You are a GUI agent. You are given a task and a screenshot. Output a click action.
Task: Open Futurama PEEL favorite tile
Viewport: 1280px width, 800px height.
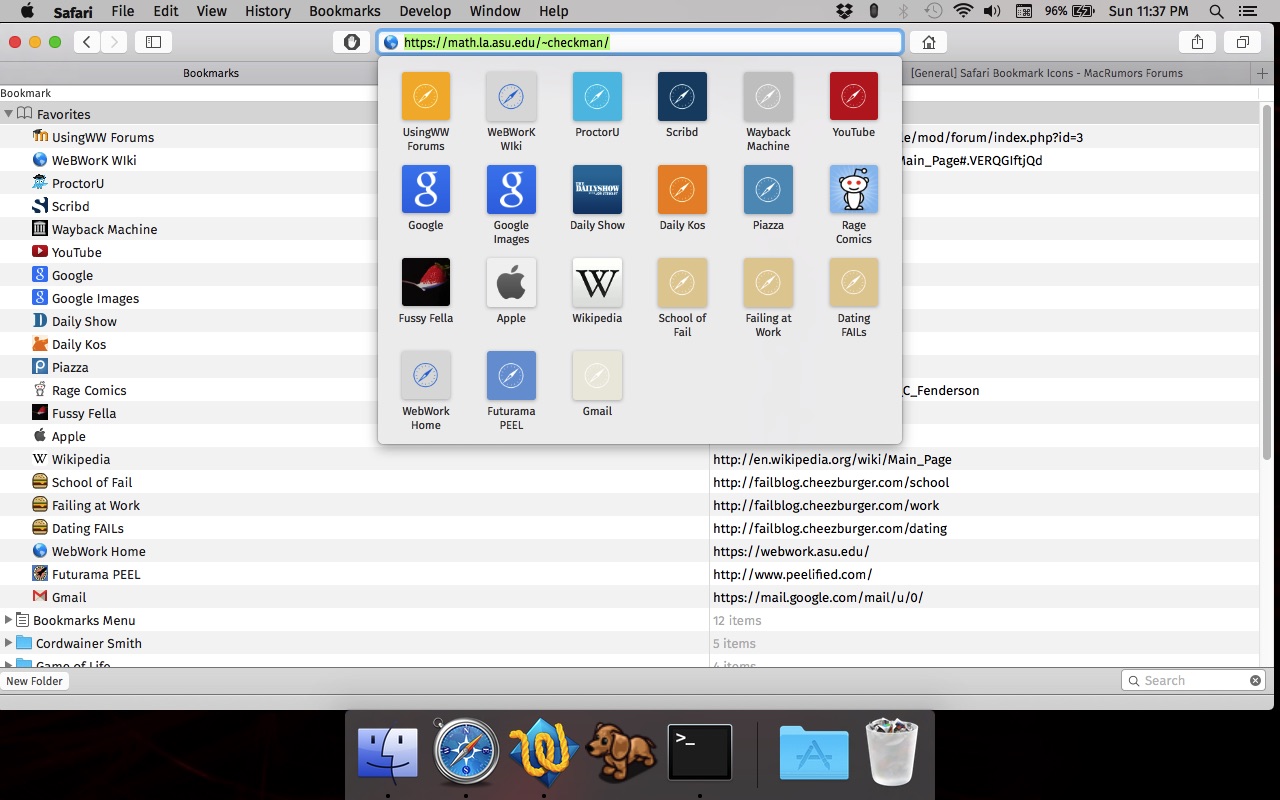click(x=511, y=376)
